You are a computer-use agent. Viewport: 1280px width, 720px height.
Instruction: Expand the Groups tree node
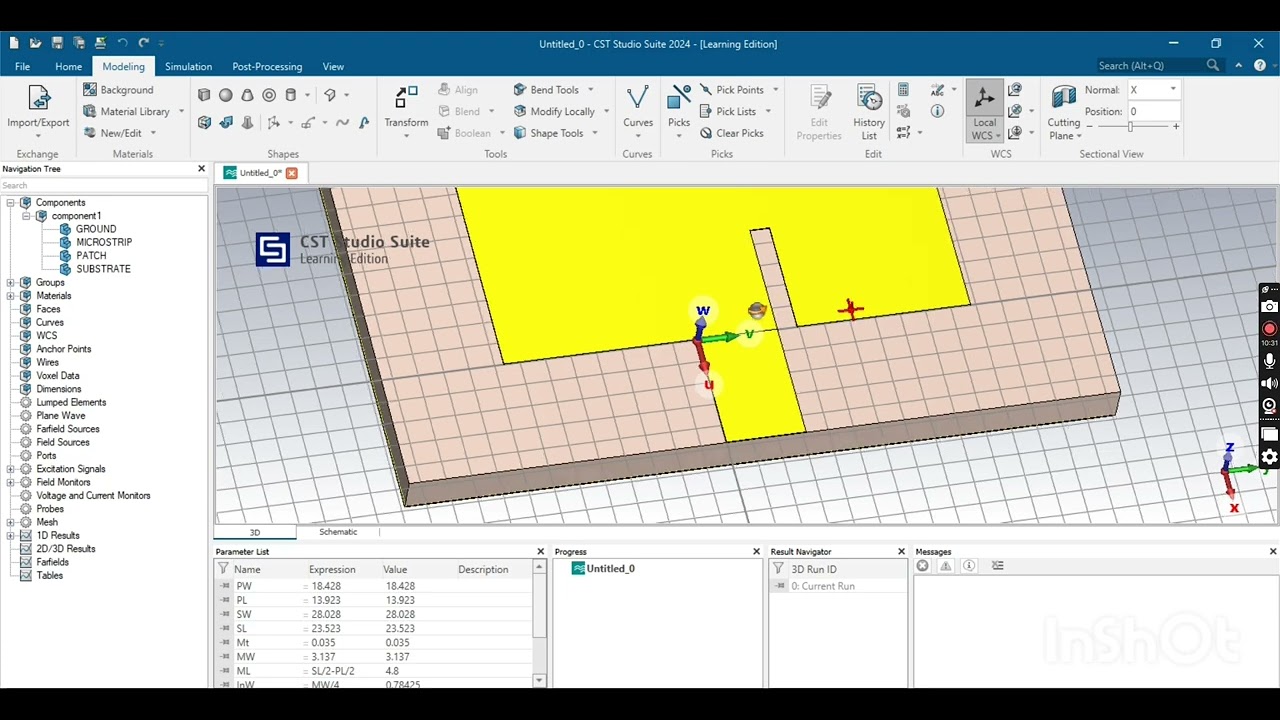(x=11, y=283)
